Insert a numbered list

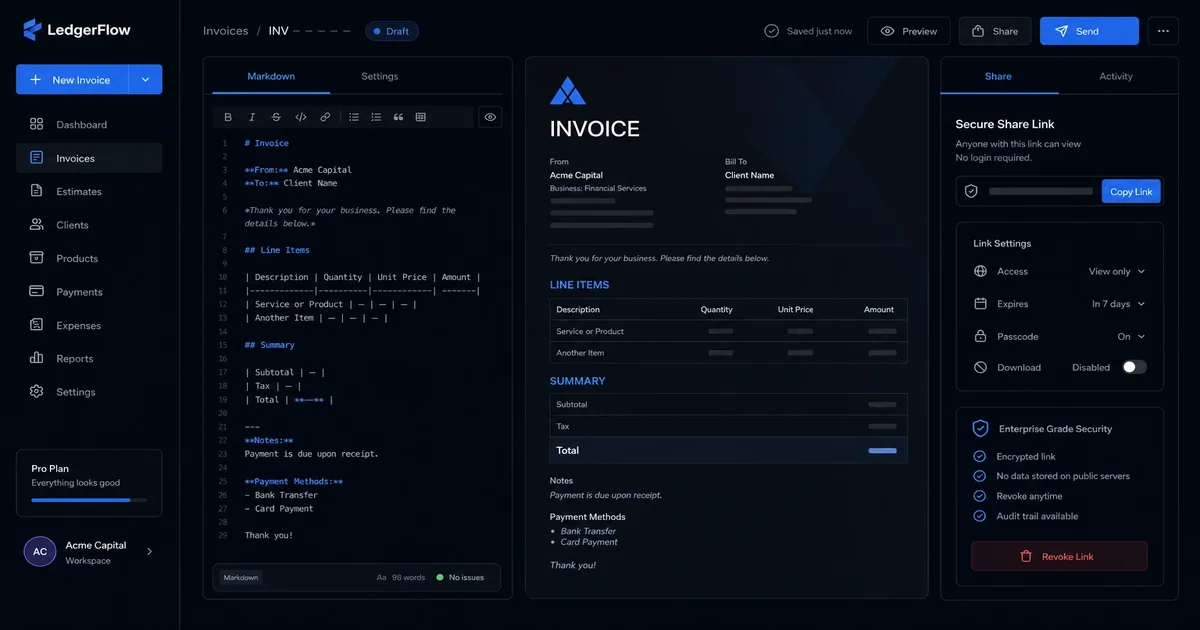376,117
